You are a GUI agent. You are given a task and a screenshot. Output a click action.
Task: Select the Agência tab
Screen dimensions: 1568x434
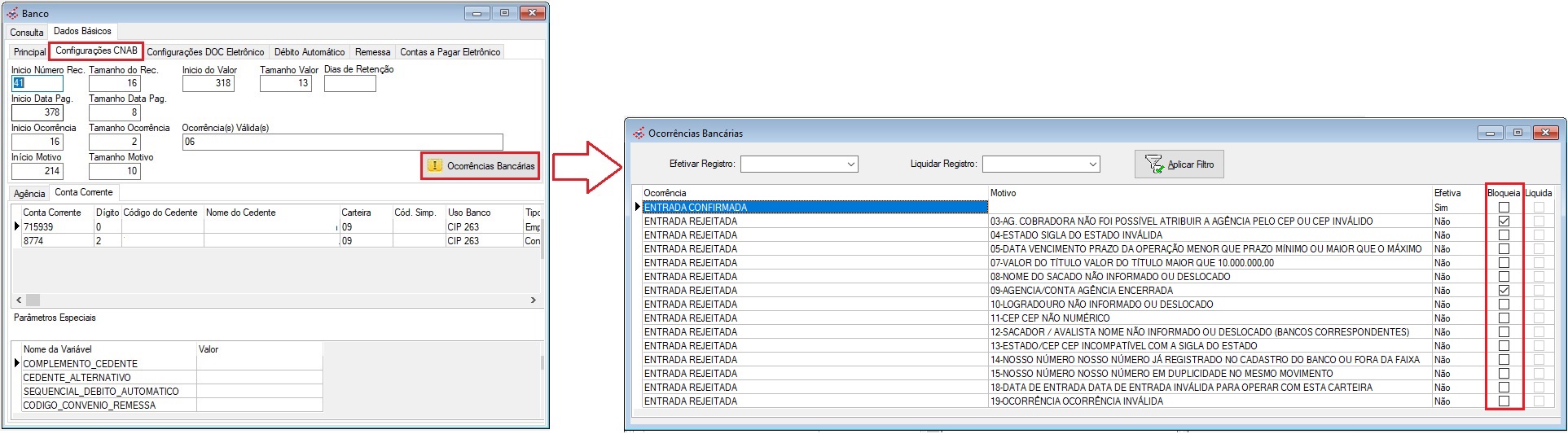click(x=29, y=194)
